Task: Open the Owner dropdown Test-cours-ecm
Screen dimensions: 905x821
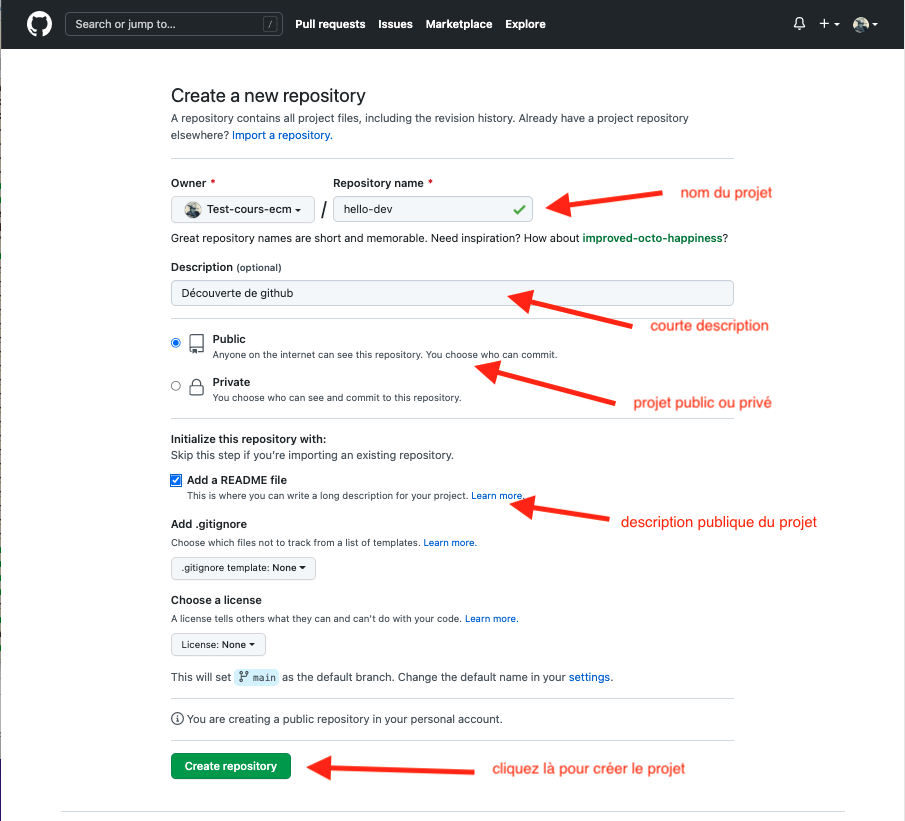Action: (x=243, y=209)
